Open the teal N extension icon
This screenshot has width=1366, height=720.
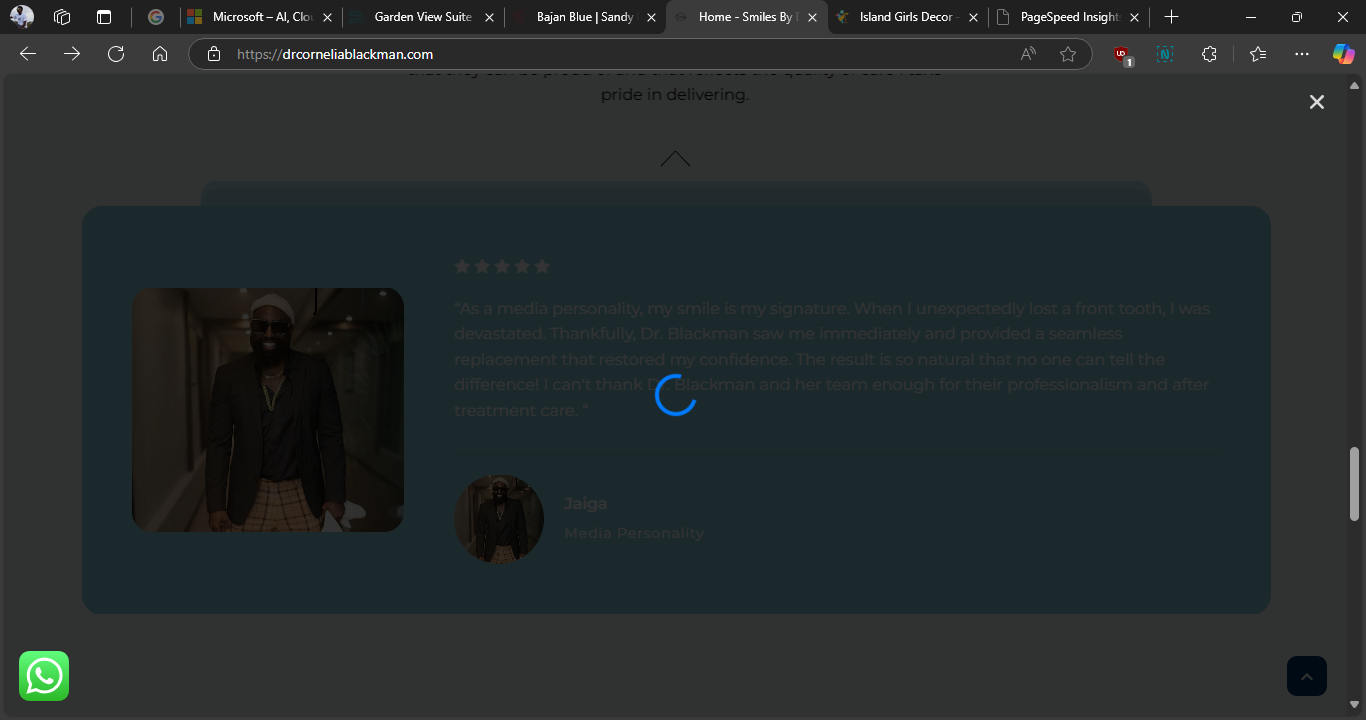tap(1165, 54)
